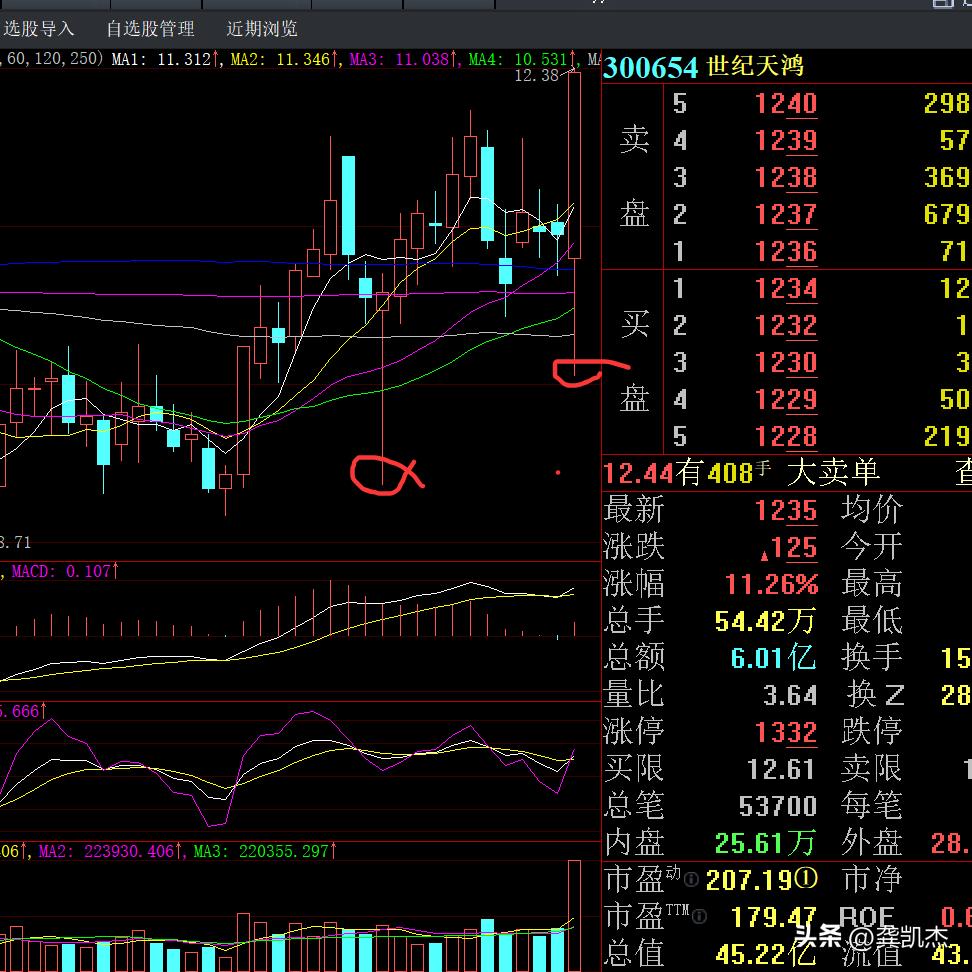This screenshot has height=972, width=972.
Task: Pick sell level 2 price 1237
Action: pos(785,215)
